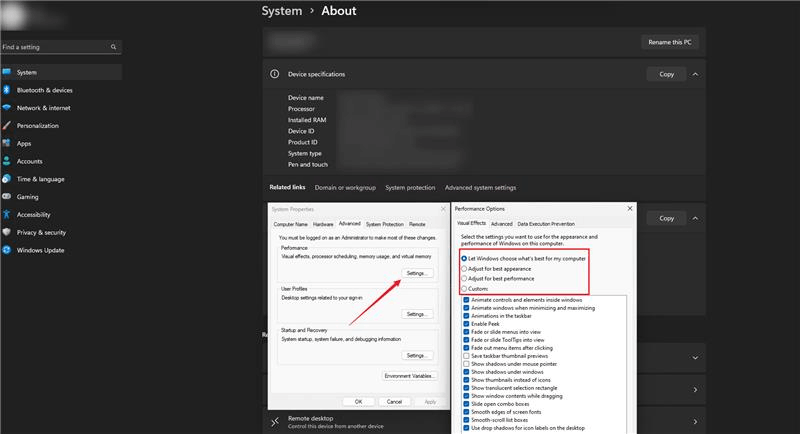The height and width of the screenshot is (434, 800).
Task: Open the Remote desktop row chevron
Action: point(695,422)
